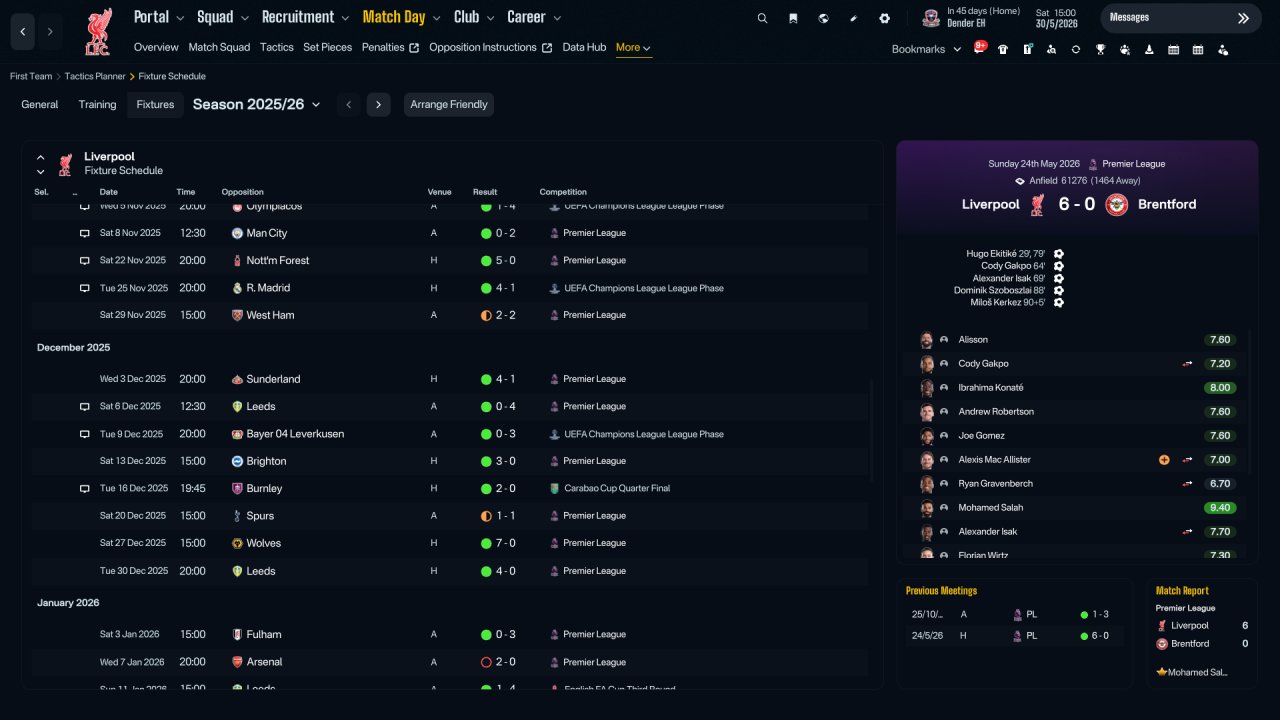This screenshot has width=1280, height=720.
Task: Go forward using the right navigation arrow
Action: pyautogui.click(x=50, y=32)
